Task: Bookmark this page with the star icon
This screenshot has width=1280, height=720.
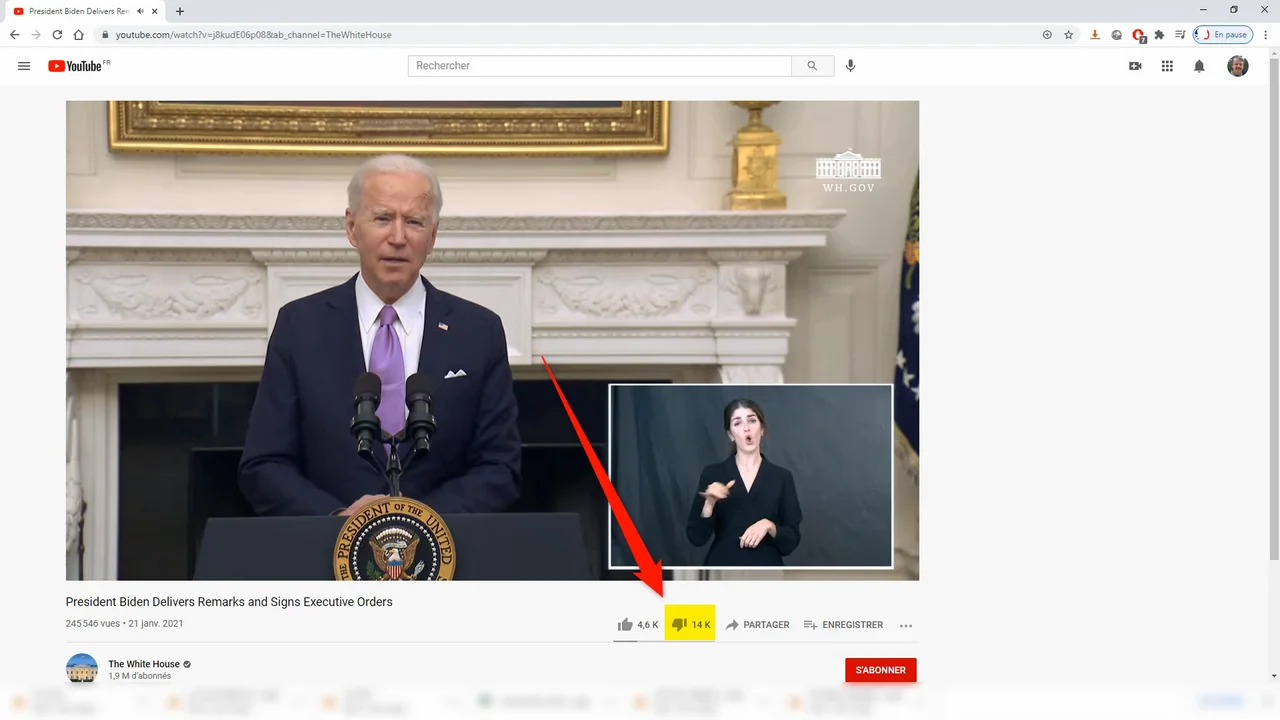Action: [1068, 35]
